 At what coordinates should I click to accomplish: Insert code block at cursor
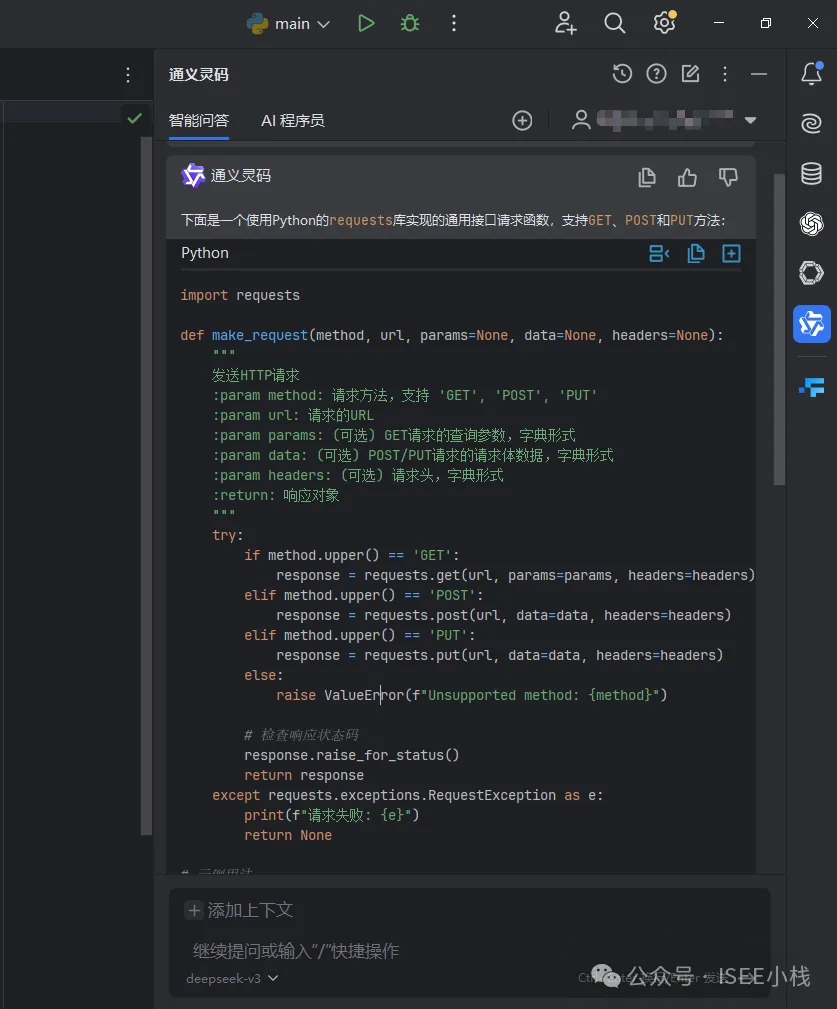(659, 254)
